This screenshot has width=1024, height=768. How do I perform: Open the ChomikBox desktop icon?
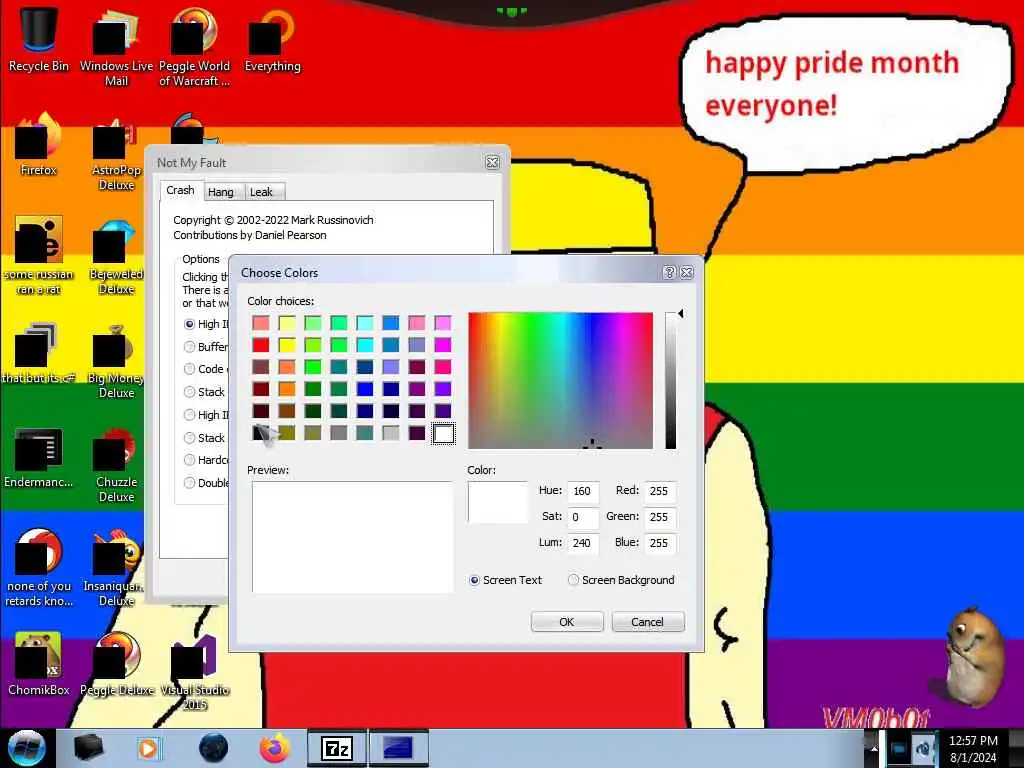[39, 665]
